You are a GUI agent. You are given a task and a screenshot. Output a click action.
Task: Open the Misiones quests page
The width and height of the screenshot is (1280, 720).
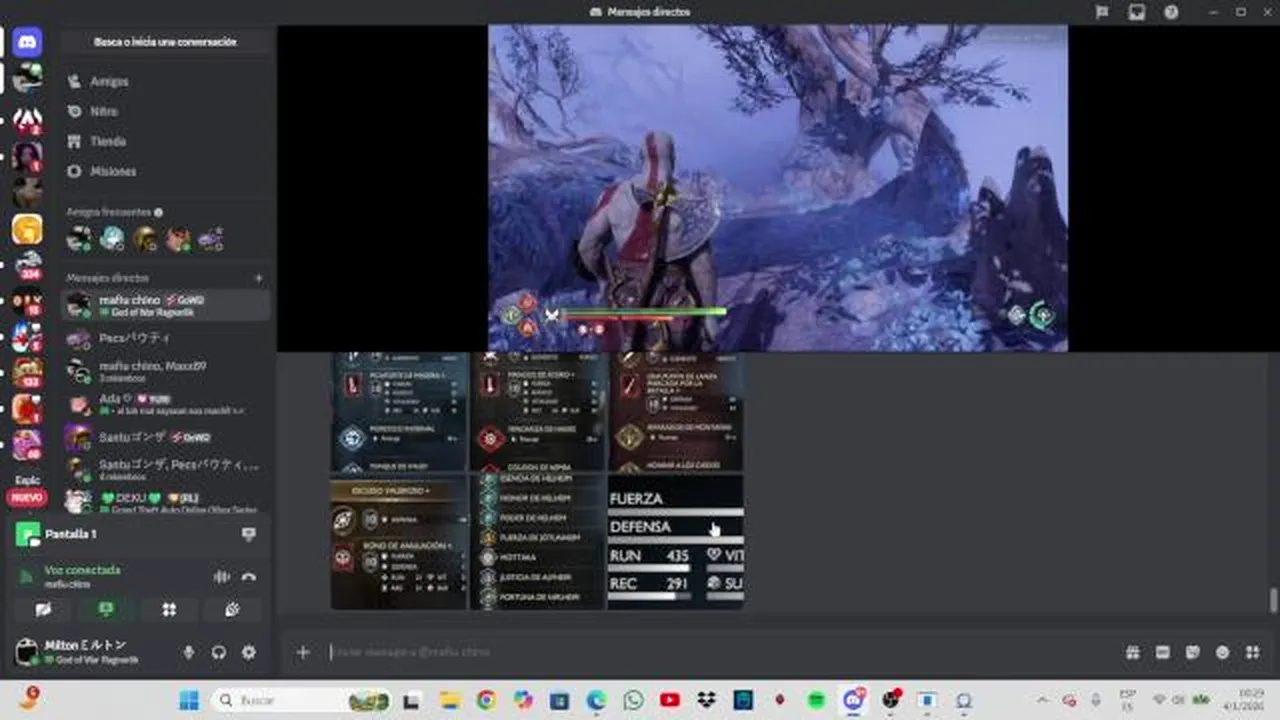pos(165,172)
